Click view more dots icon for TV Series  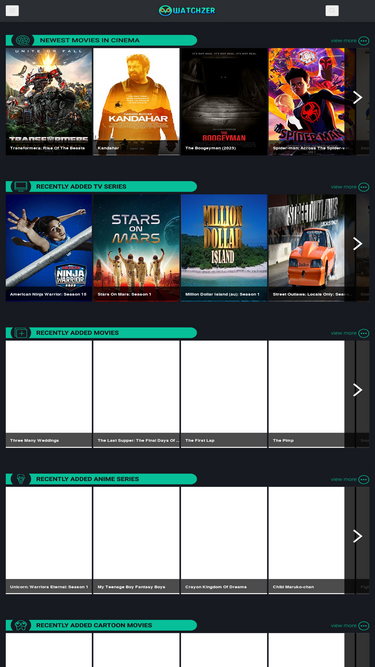pos(364,187)
